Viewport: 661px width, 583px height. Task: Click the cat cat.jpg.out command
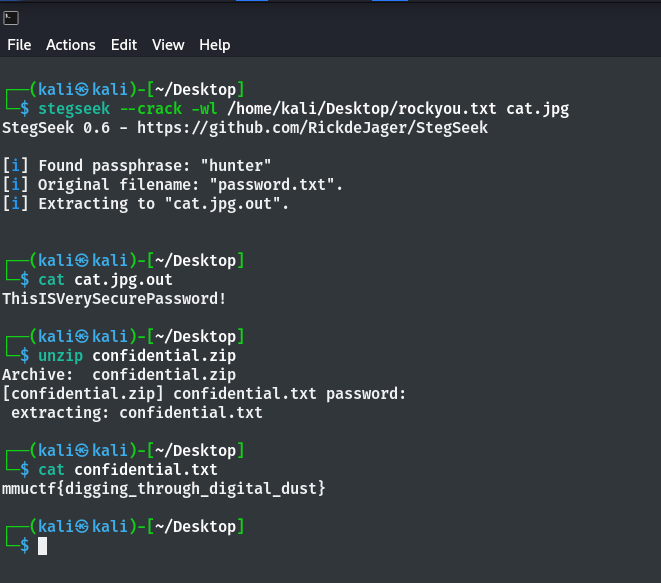pyautogui.click(x=105, y=280)
